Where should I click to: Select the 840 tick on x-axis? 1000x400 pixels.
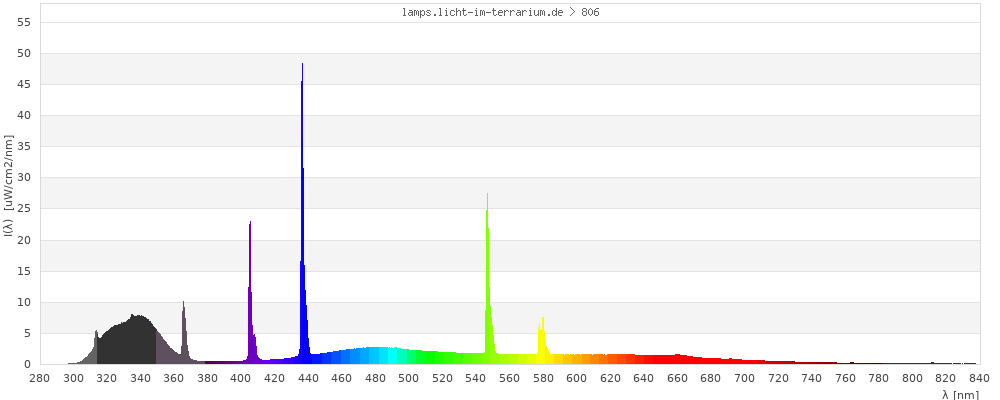pyautogui.click(x=979, y=377)
